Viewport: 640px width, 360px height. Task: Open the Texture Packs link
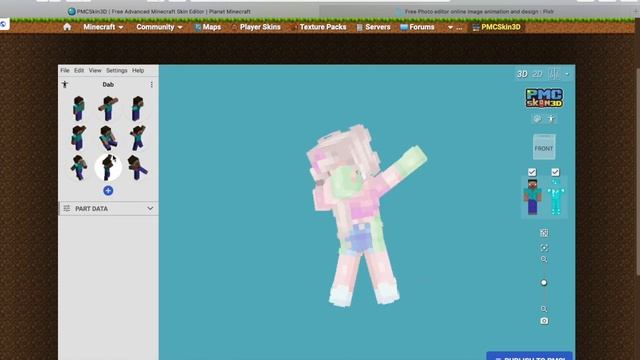point(319,27)
